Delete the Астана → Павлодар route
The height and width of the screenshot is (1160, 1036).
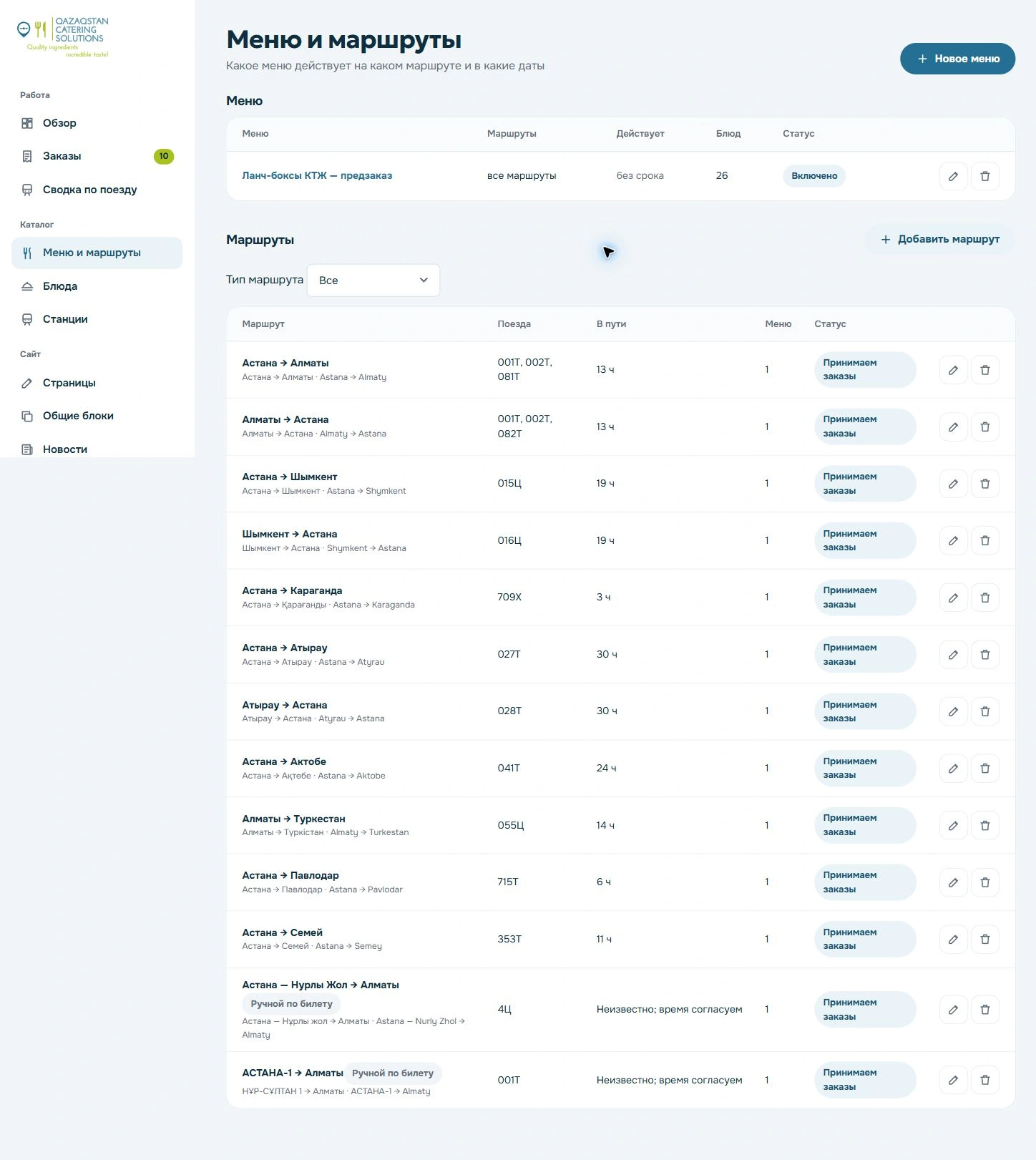point(985,882)
